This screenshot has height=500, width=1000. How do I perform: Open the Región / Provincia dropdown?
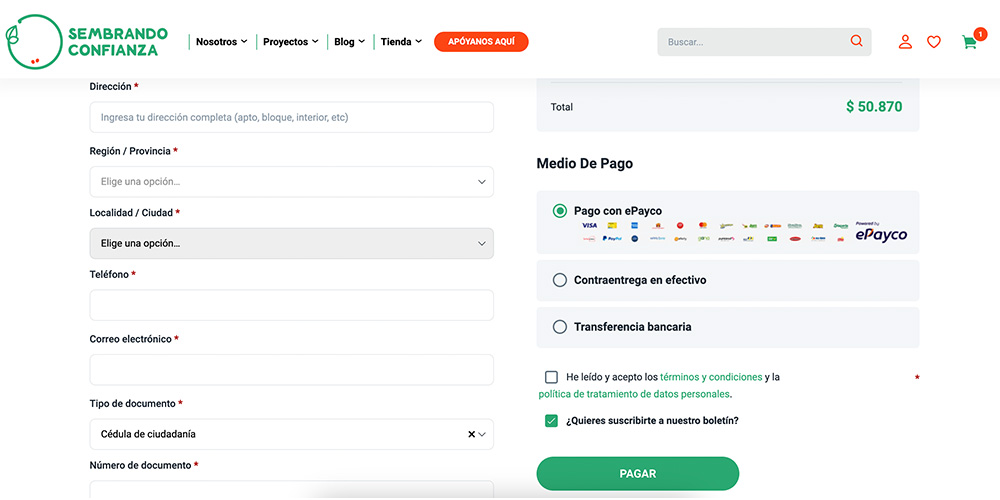click(291, 182)
